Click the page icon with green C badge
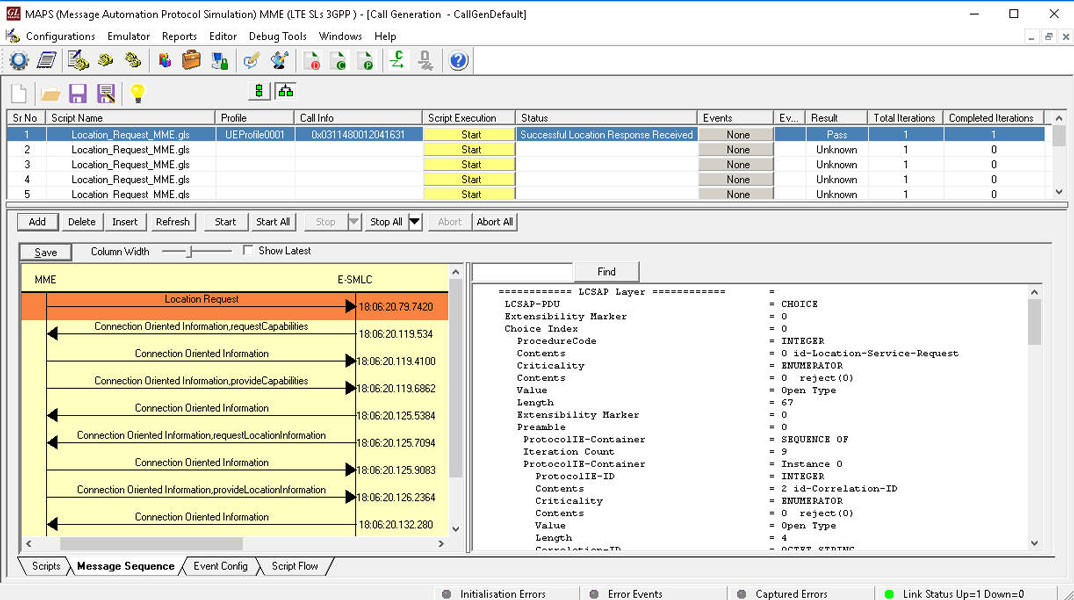Screen dimensions: 1074x600 (338, 61)
